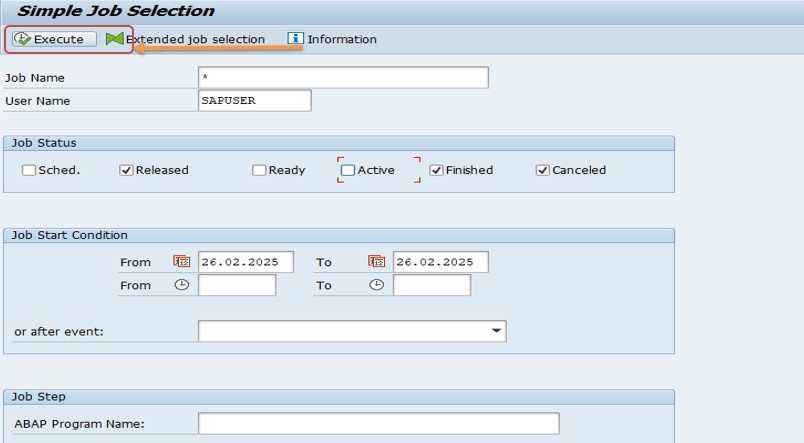
Task: Click the ABAP Program Name input field
Action: tap(378, 424)
